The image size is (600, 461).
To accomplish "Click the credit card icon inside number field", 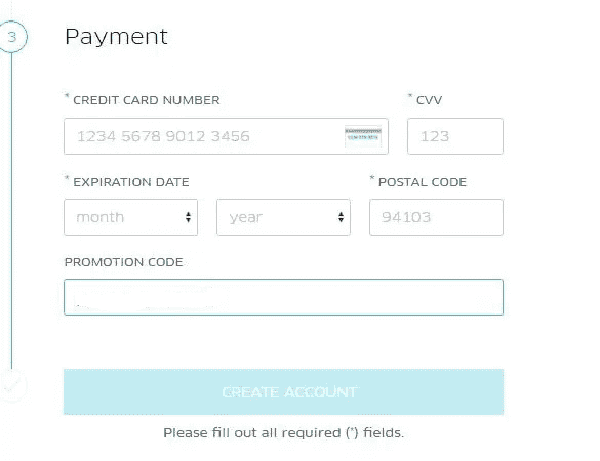I will click(363, 137).
